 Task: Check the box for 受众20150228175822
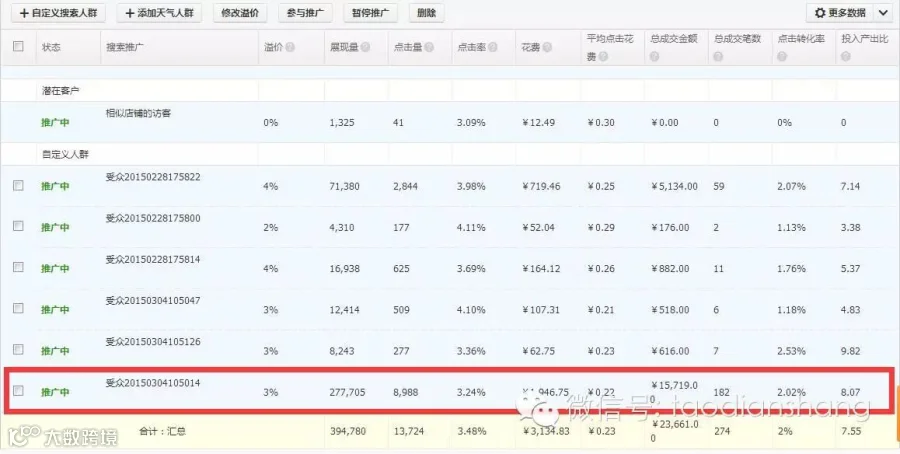[x=18, y=185]
